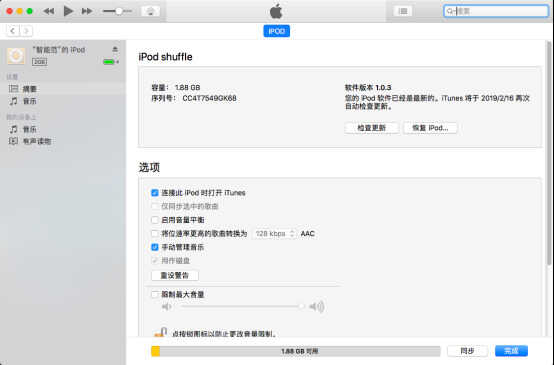Viewport: 554px width, 365px height.
Task: Toggle convert higher bit rate songs checkbox
Action: [155, 234]
